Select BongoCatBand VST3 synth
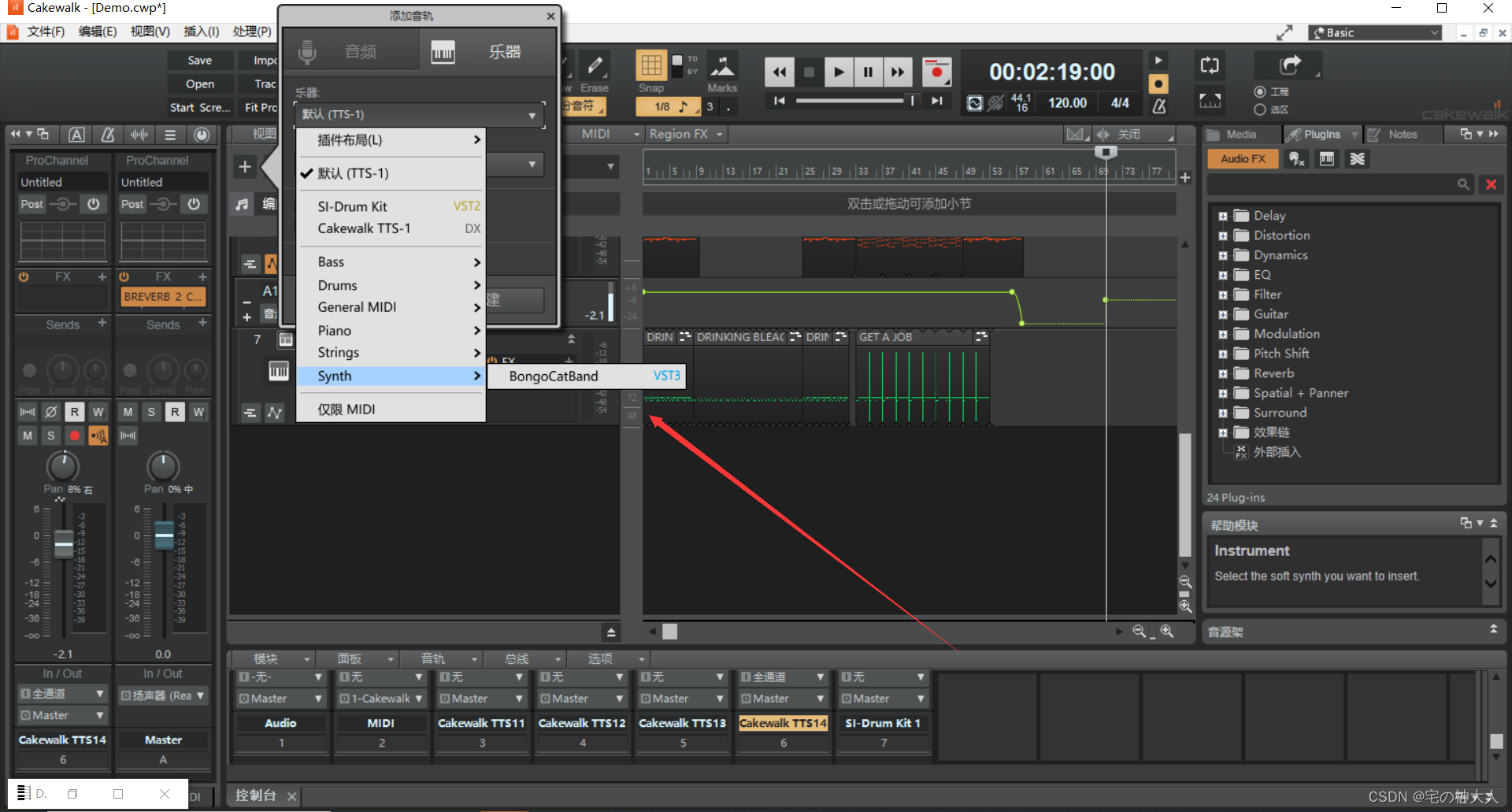This screenshot has width=1512, height=812. pos(587,376)
